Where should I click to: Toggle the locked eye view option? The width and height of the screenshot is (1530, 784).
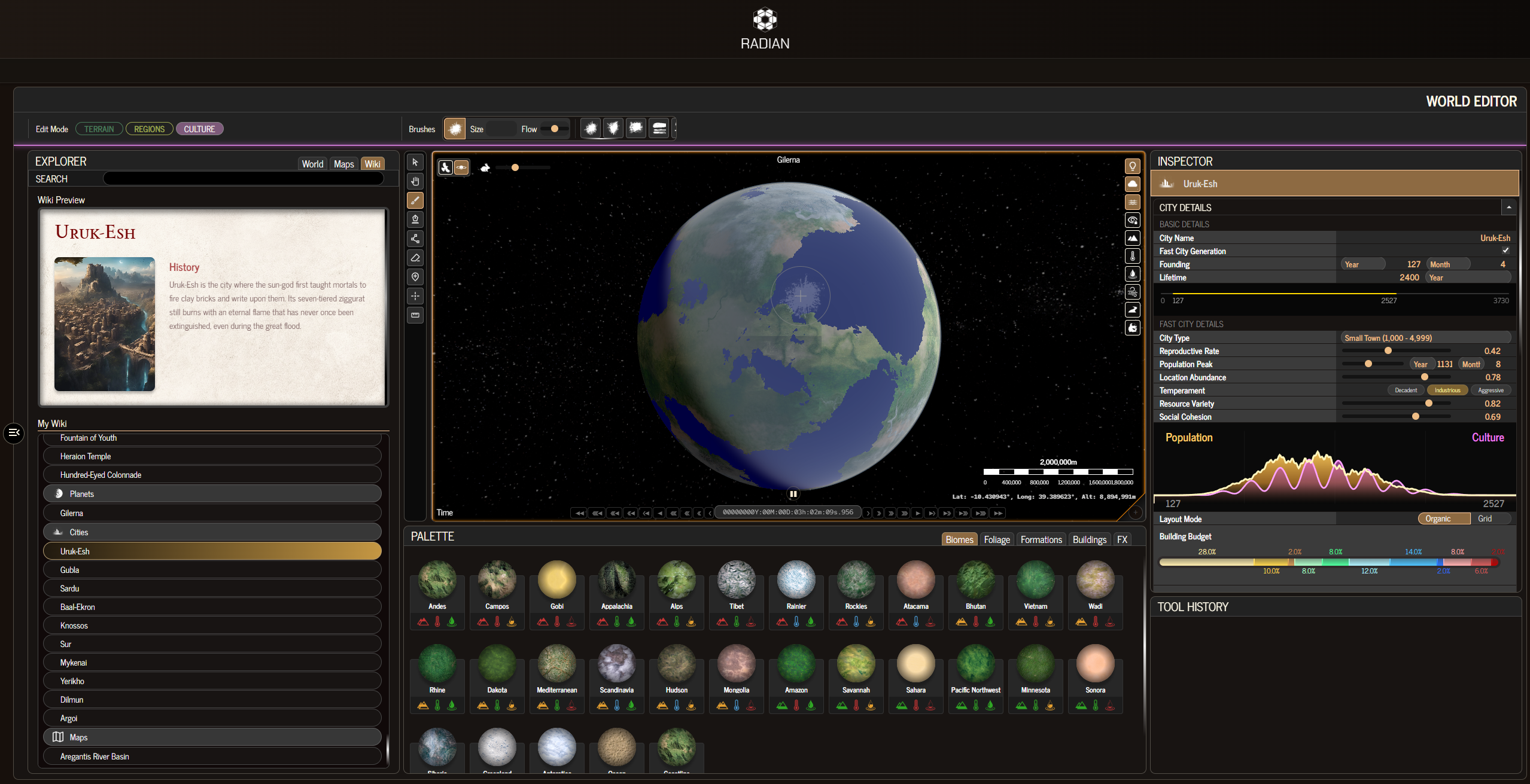(1133, 220)
